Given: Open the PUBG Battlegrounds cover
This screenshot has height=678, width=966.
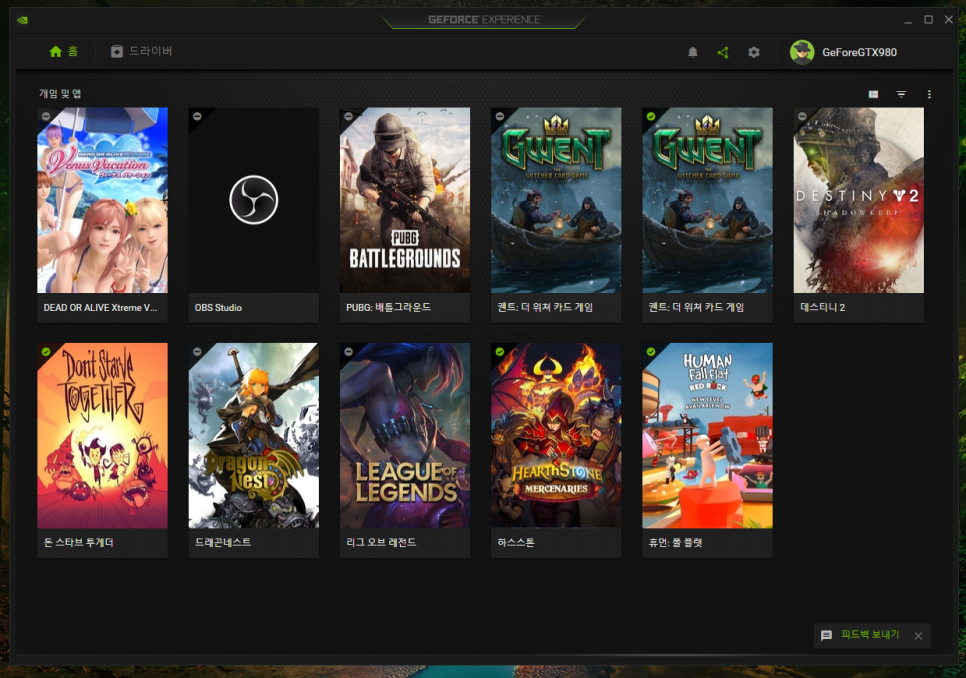Looking at the screenshot, I should click(x=405, y=200).
